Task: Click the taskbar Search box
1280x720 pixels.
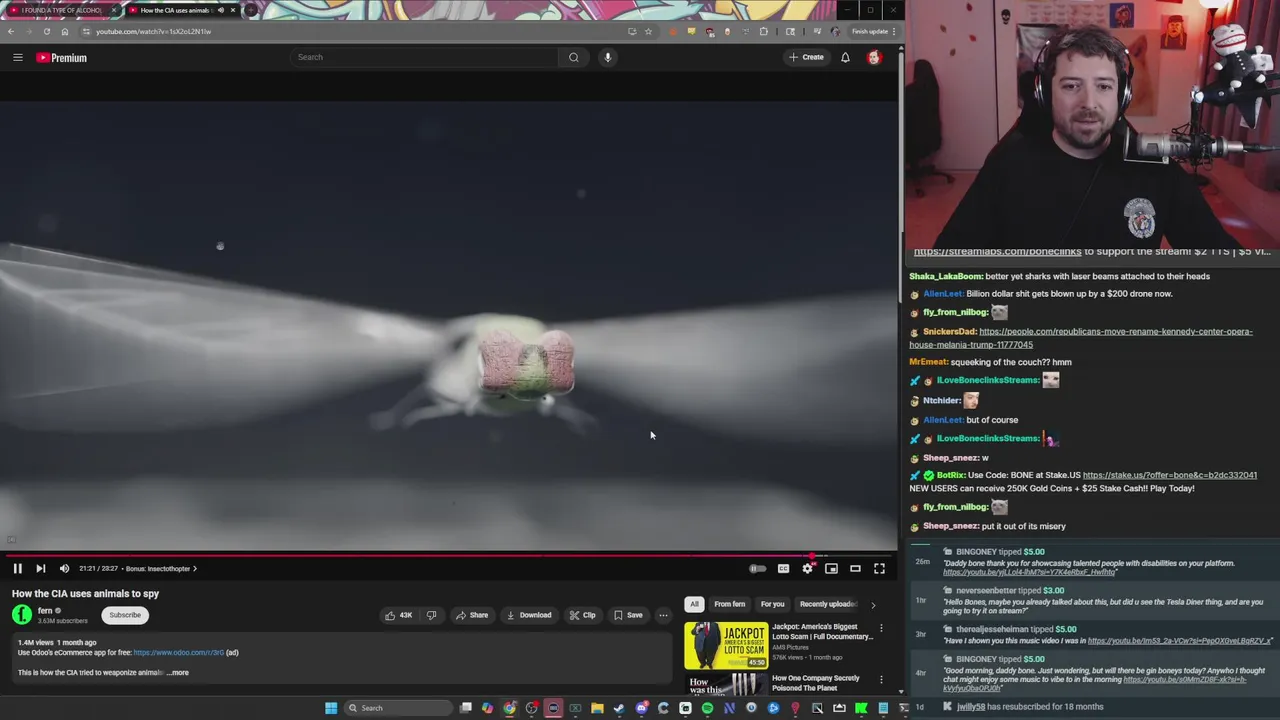Action: coord(399,708)
